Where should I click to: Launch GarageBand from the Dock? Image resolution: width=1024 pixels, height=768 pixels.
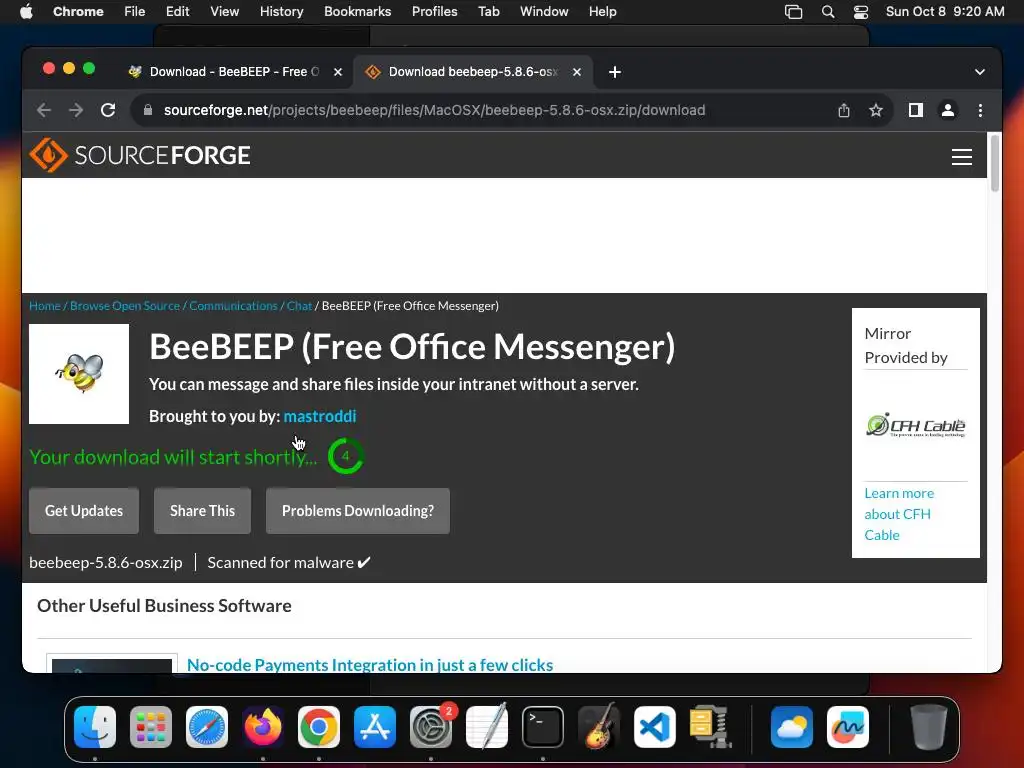click(599, 727)
